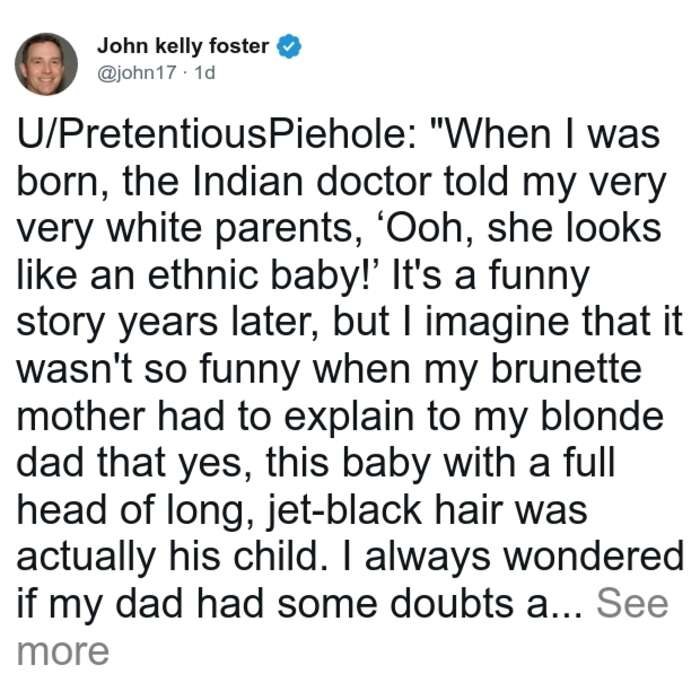Open the John kelly foster display name
This screenshot has height=700, width=700.
(183, 46)
